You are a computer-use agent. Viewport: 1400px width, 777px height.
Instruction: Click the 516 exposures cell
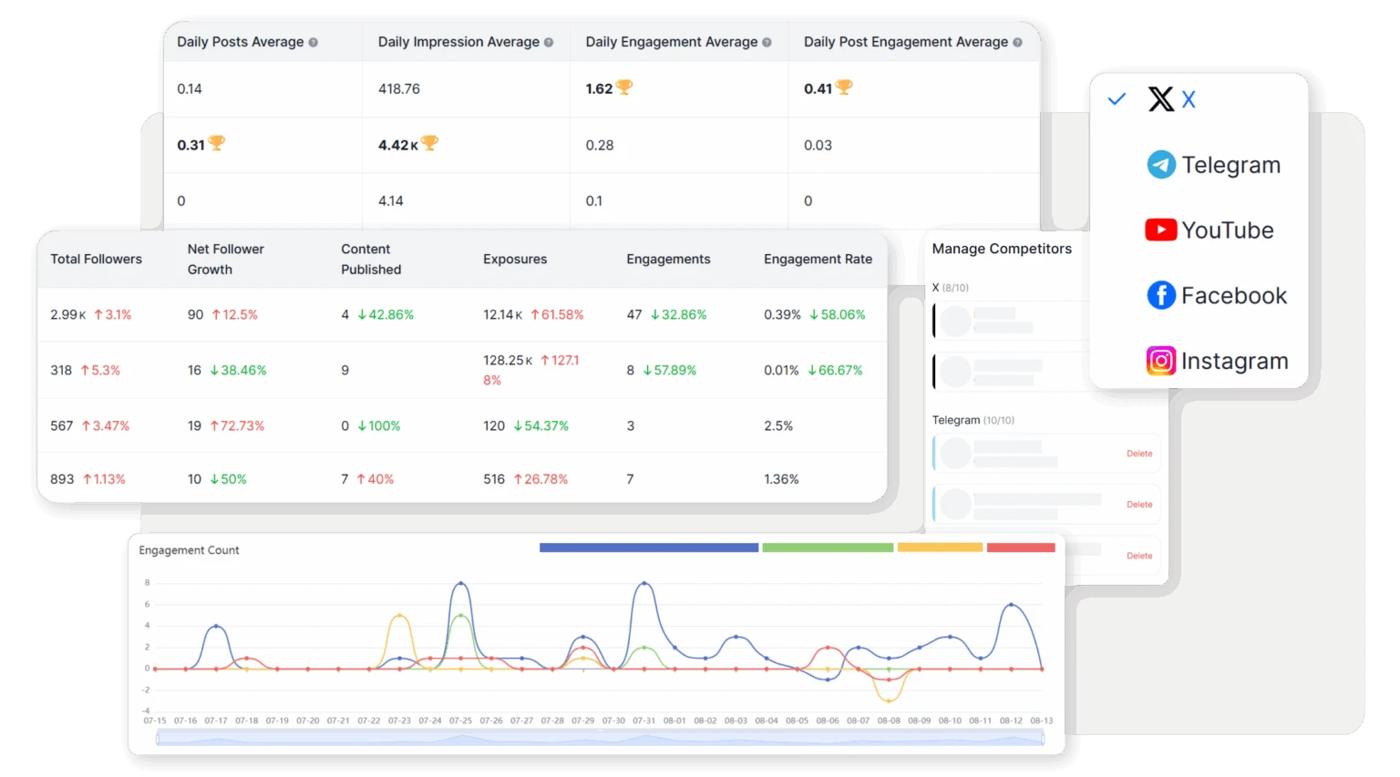point(526,479)
